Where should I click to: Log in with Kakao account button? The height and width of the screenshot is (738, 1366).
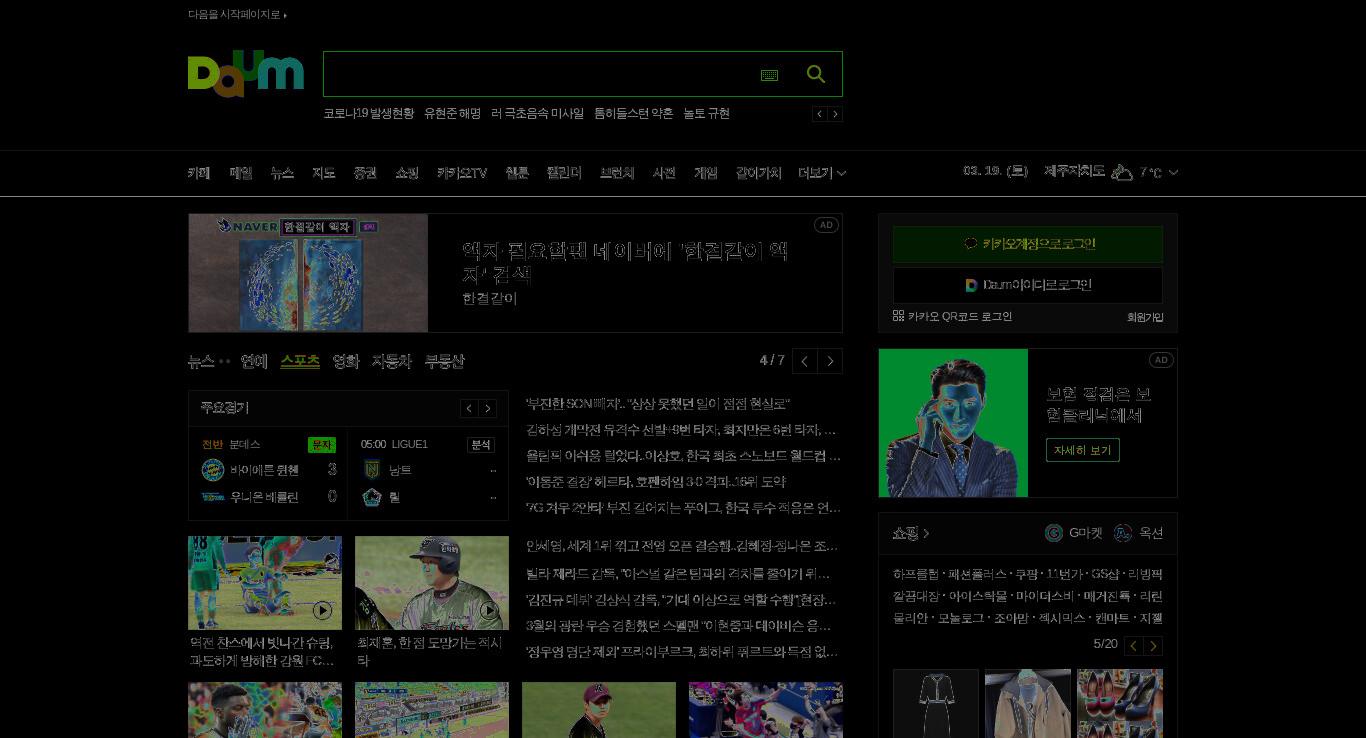(1028, 244)
